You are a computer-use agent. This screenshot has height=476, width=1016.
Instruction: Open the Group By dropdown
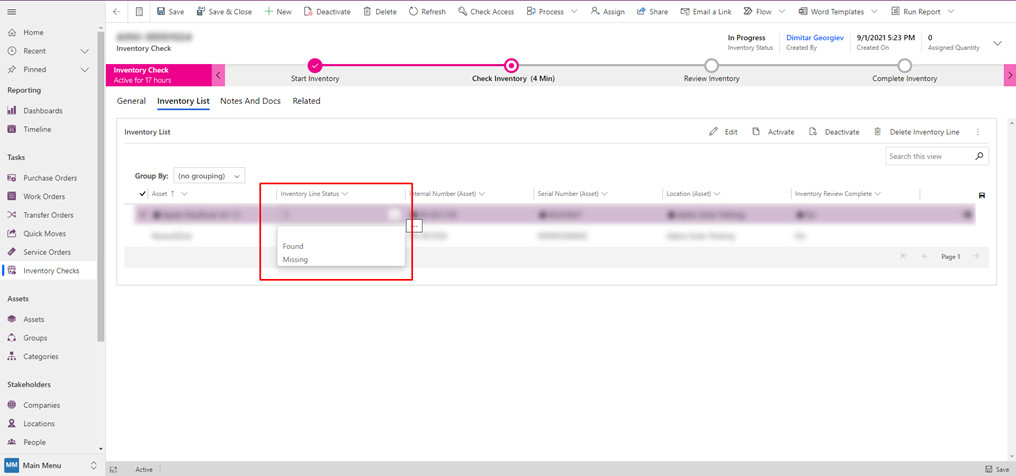point(209,176)
